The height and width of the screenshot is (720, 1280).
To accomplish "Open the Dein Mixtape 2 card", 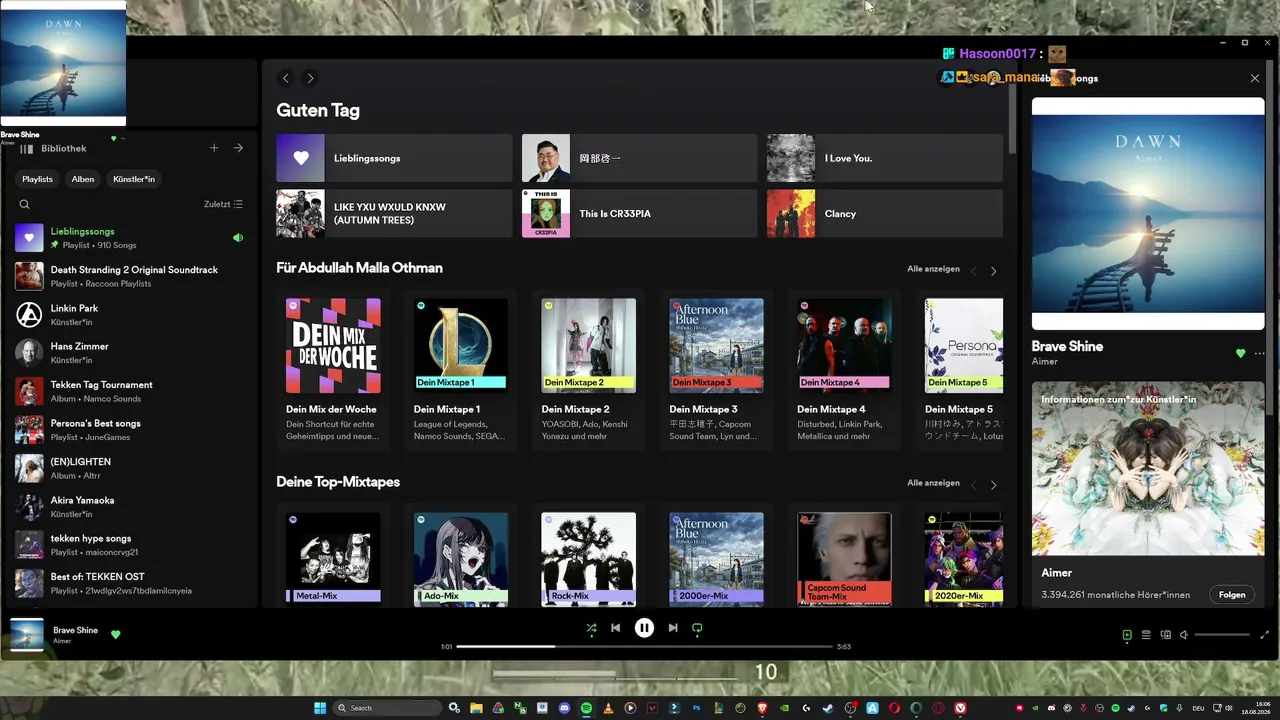I will 589,370.
